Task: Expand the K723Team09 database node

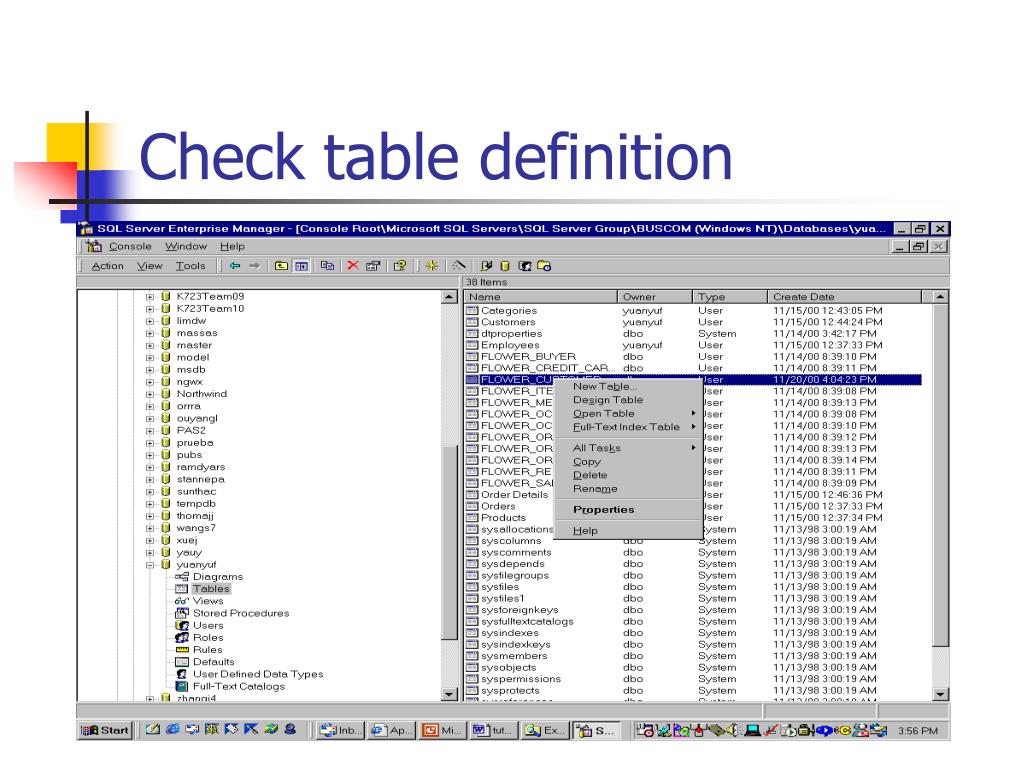Action: tap(150, 296)
